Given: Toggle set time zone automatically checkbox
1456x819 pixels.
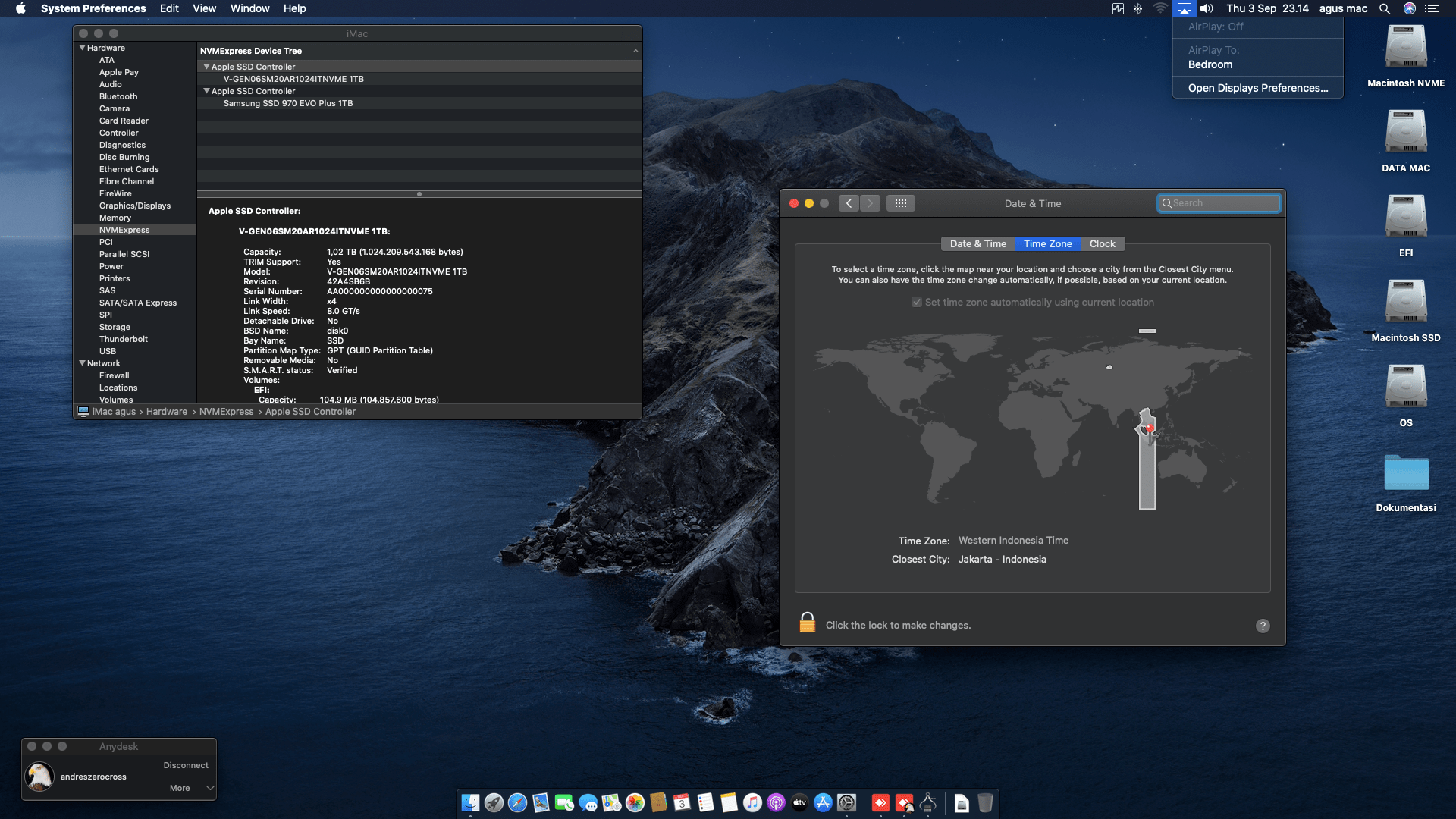Looking at the screenshot, I should pyautogui.click(x=917, y=302).
